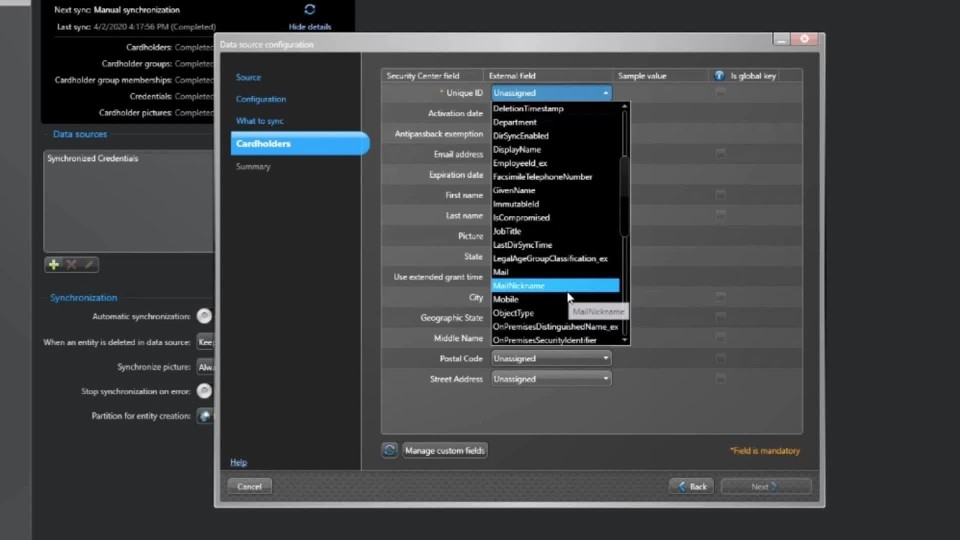This screenshot has height=540, width=960.
Task: Click the info icon next to Is global key
Action: [719, 76]
